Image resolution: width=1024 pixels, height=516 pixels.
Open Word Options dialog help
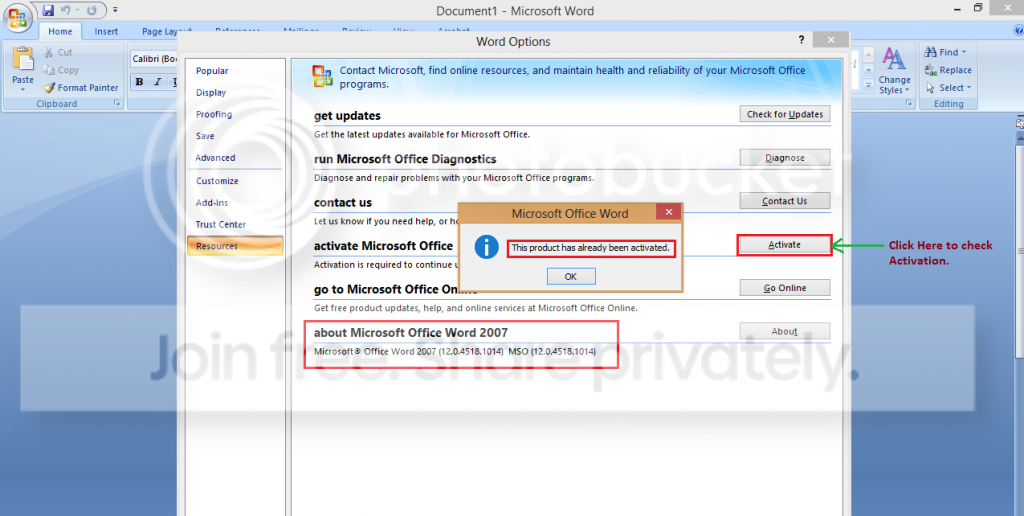pos(802,40)
